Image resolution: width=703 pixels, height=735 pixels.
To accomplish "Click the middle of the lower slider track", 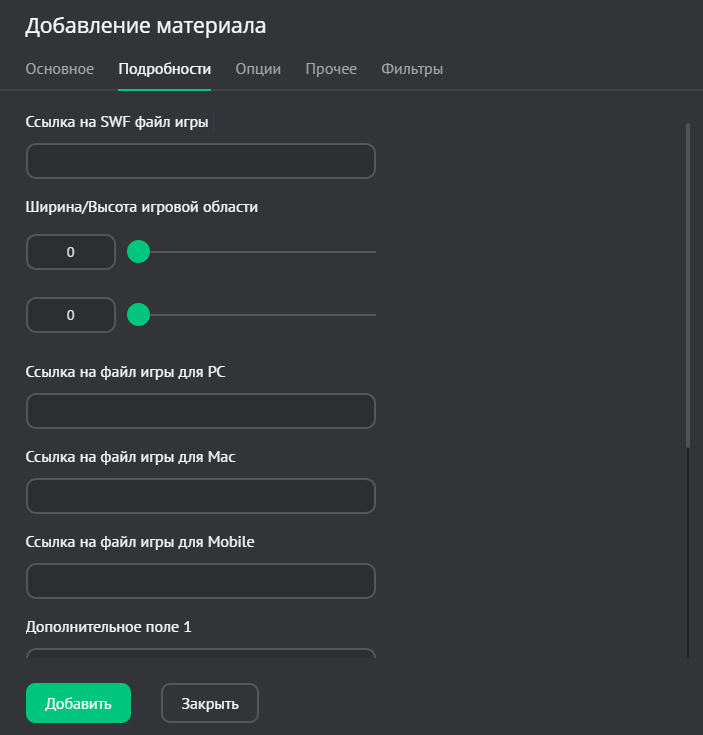I will coord(257,315).
